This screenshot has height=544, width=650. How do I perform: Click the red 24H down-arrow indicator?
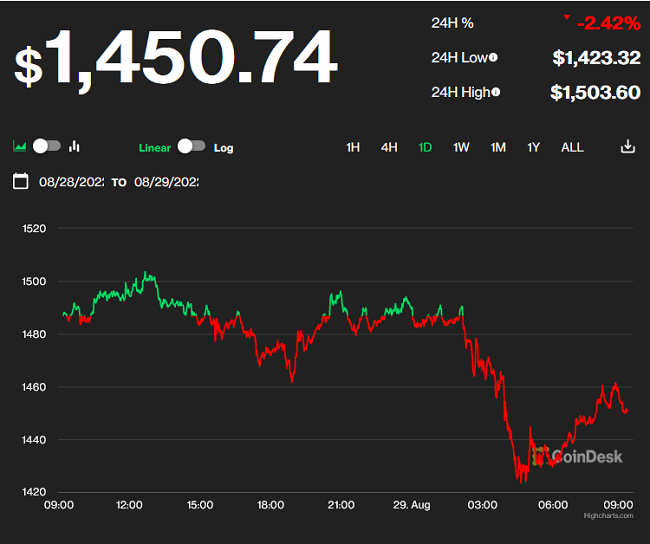point(567,17)
